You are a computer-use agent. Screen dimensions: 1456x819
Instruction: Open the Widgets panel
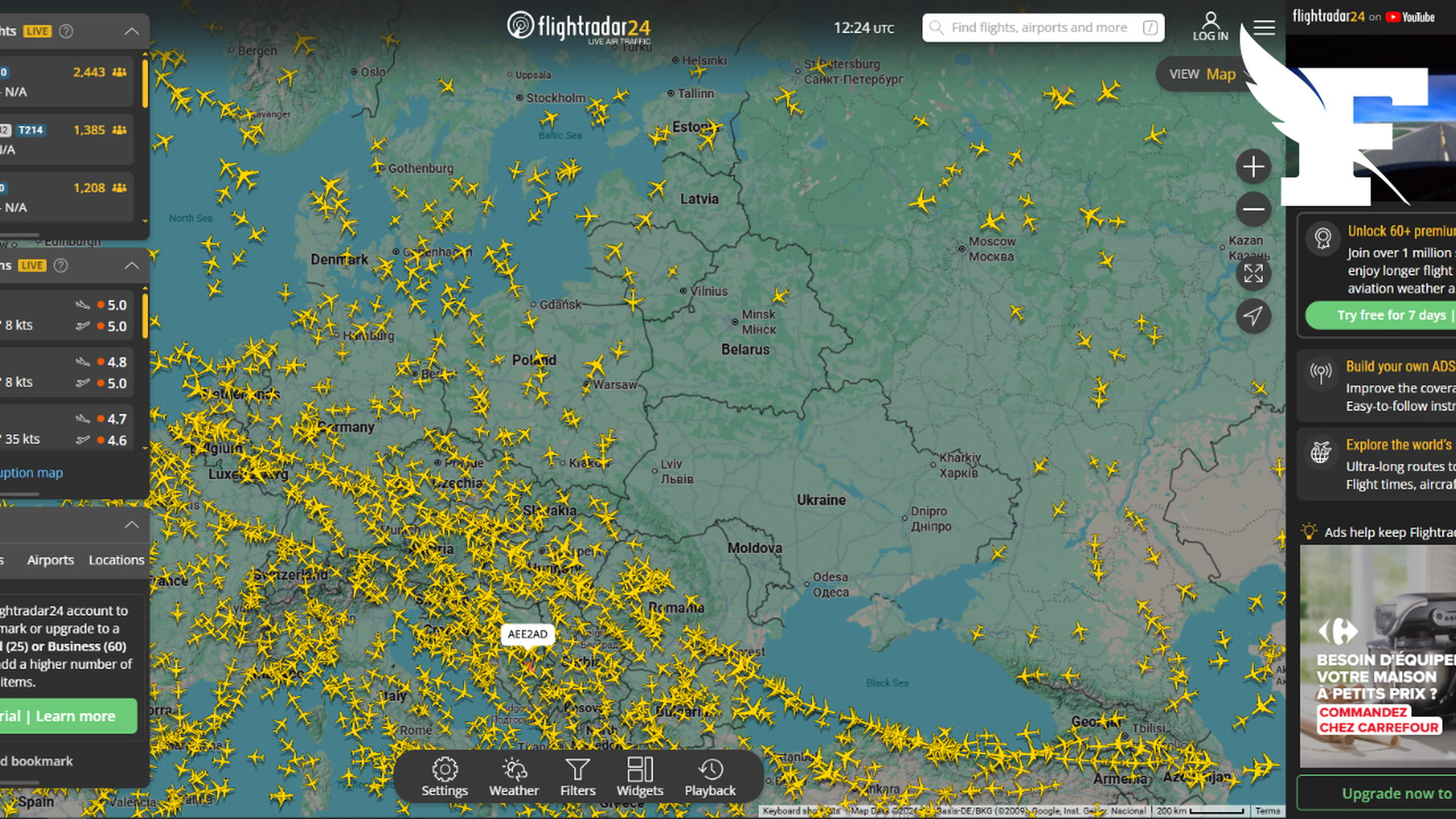pyautogui.click(x=639, y=777)
